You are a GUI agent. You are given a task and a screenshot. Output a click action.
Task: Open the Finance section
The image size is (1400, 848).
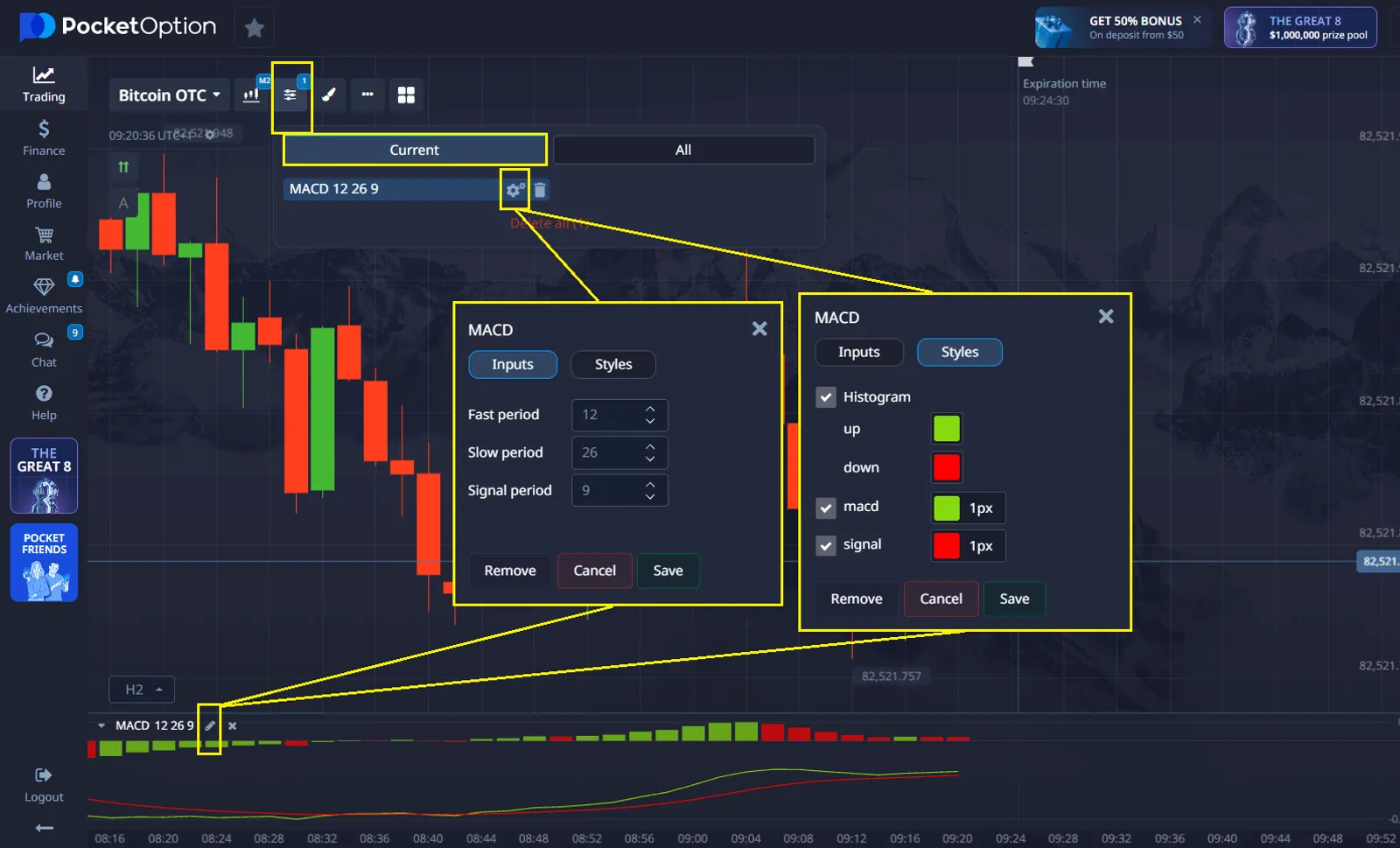(44, 138)
